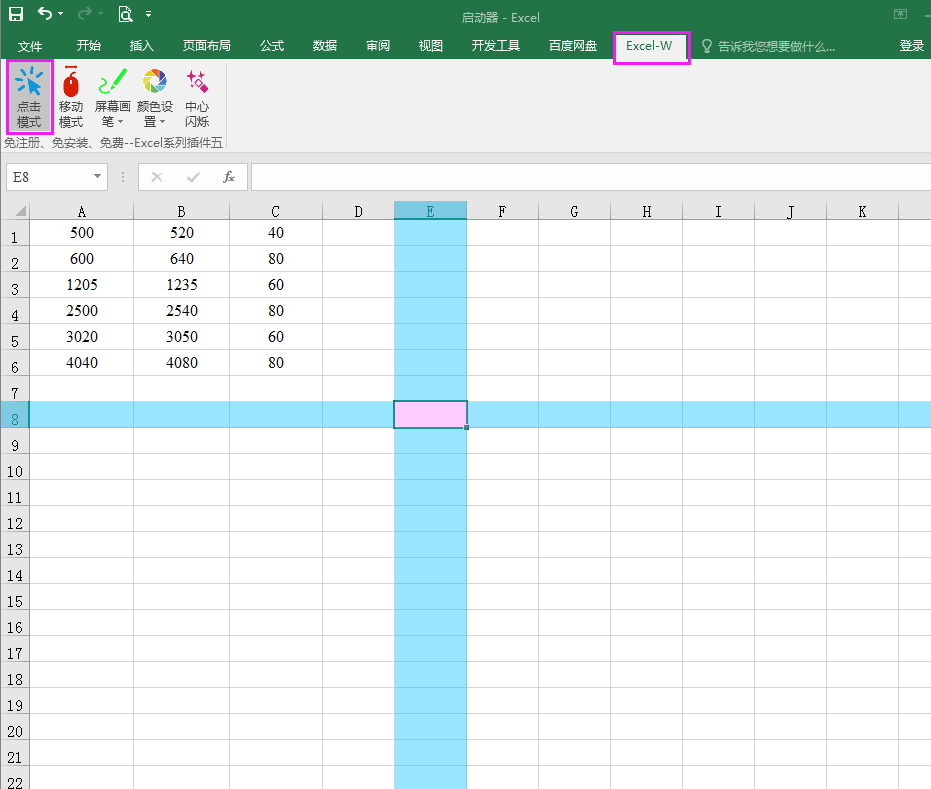Click cell containing 4080
This screenshot has height=789, width=931.
pyautogui.click(x=181, y=363)
